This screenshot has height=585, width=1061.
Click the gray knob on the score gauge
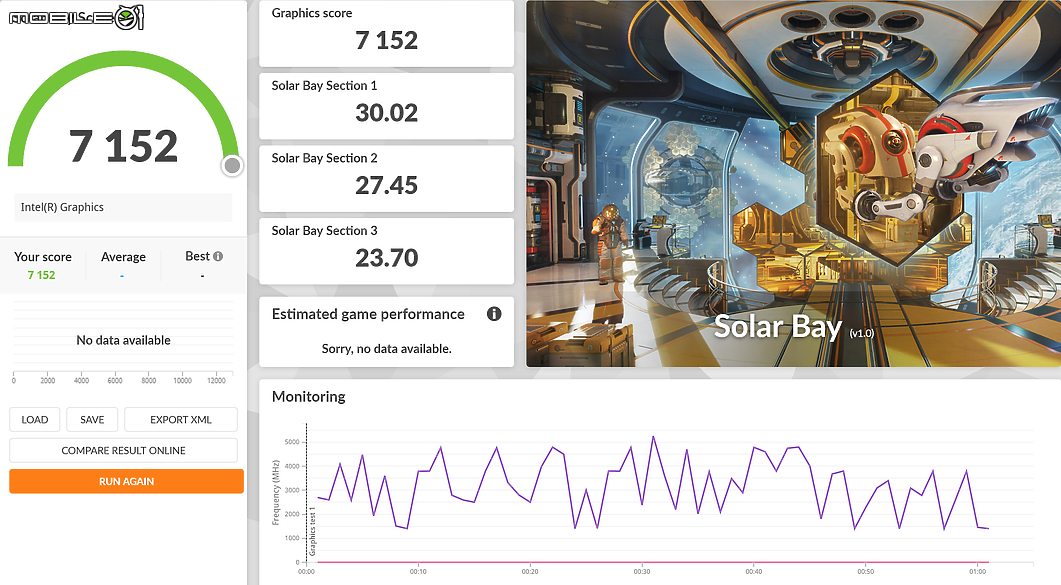[232, 165]
